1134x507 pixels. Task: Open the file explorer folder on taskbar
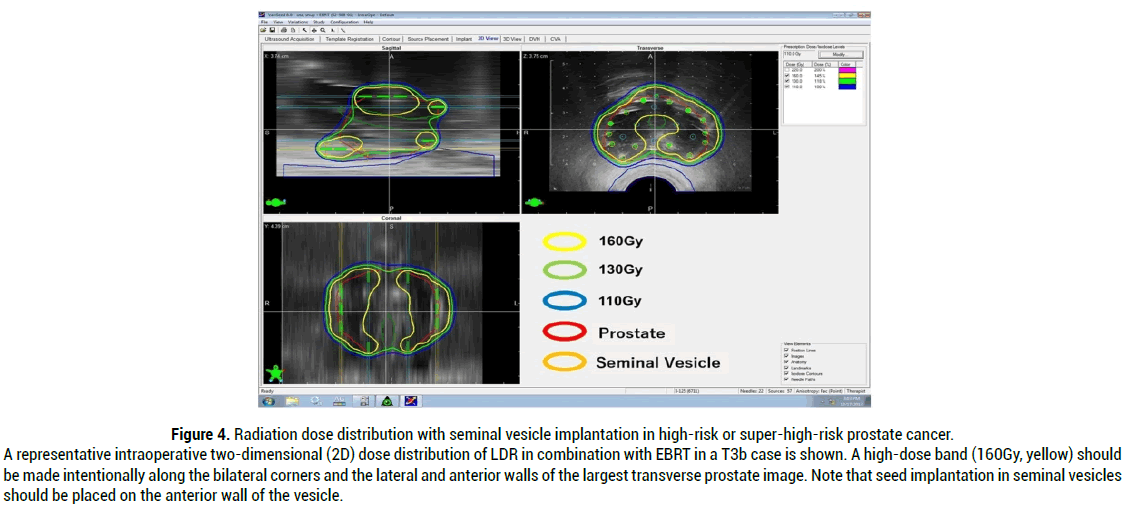[x=292, y=401]
